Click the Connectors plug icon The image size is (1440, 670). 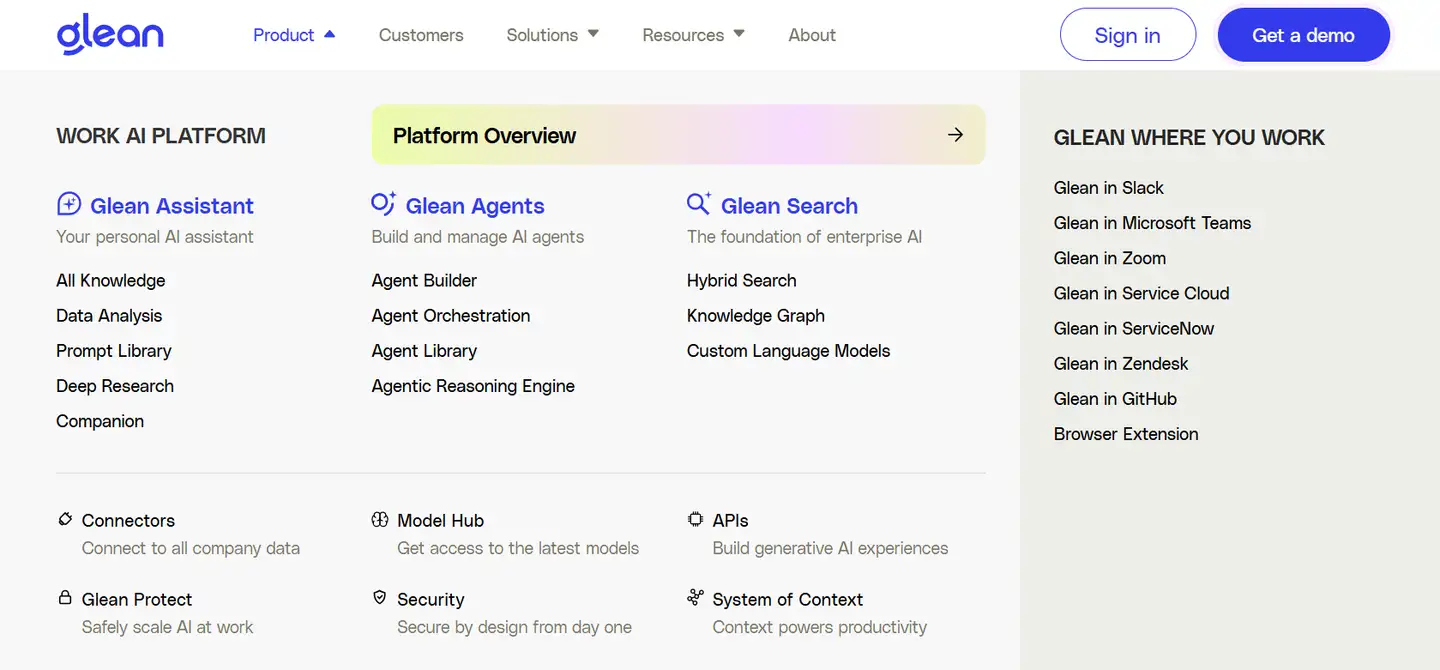pos(65,519)
